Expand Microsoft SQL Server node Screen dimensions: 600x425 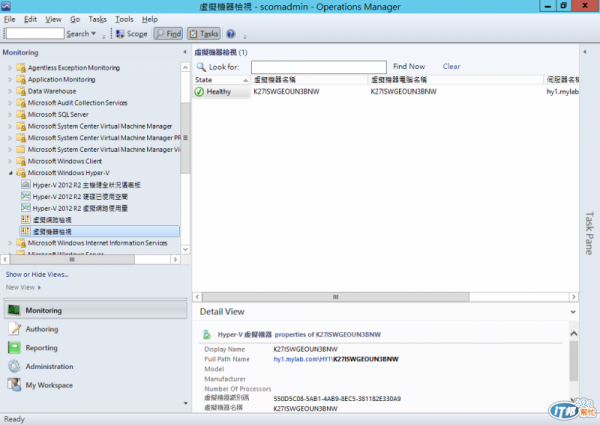click(x=10, y=114)
